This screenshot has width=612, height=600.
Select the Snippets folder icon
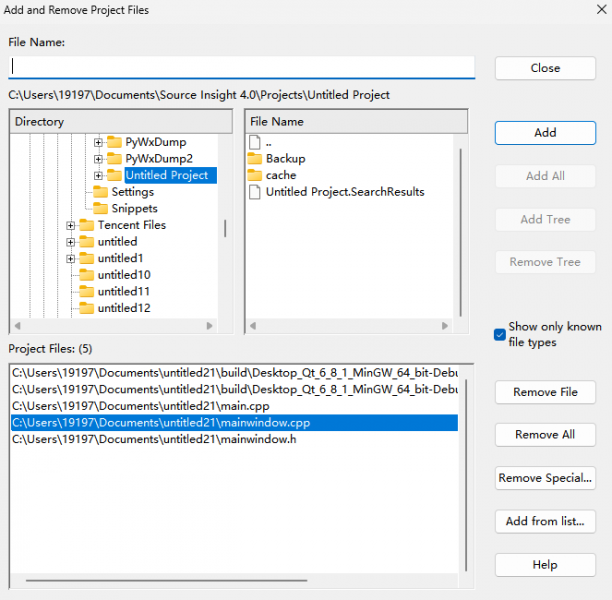coord(100,208)
